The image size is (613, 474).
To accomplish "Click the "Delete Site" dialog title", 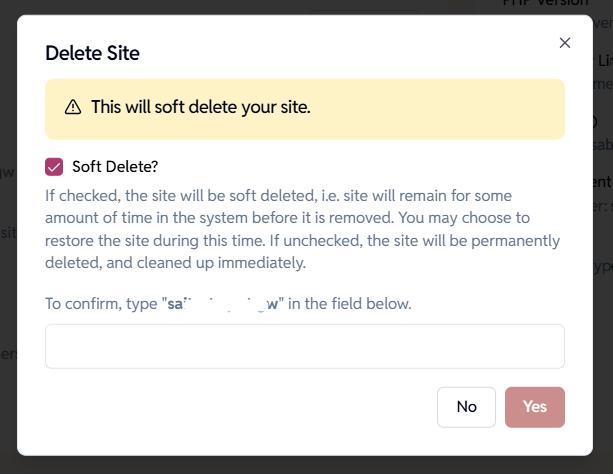I will [x=92, y=53].
